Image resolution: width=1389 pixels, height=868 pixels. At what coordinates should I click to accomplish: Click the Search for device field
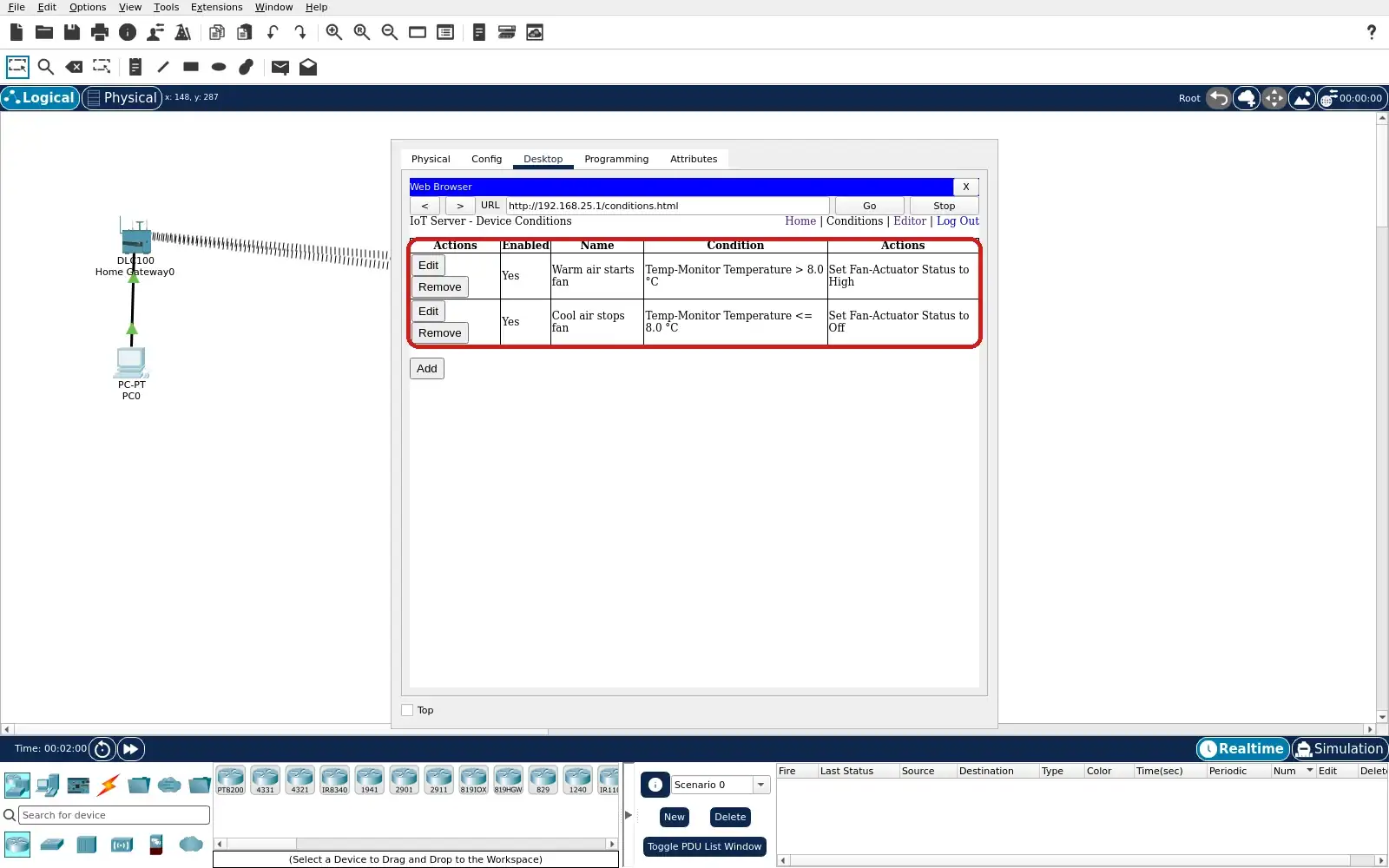tap(114, 815)
